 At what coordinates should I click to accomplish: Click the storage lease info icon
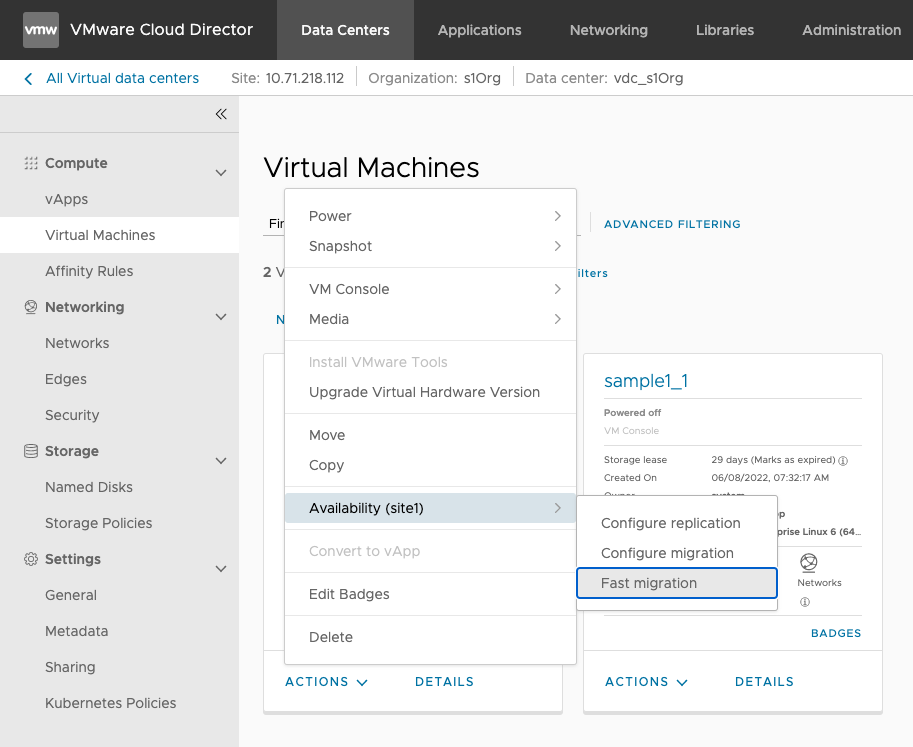[843, 461]
